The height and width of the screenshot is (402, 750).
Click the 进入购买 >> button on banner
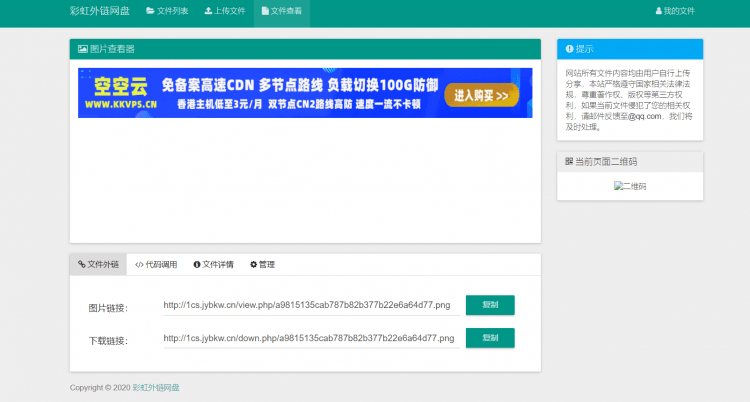point(481,96)
